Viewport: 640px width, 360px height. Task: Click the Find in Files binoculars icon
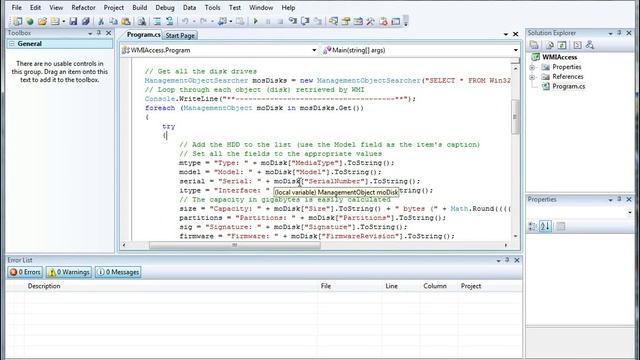click(142, 21)
